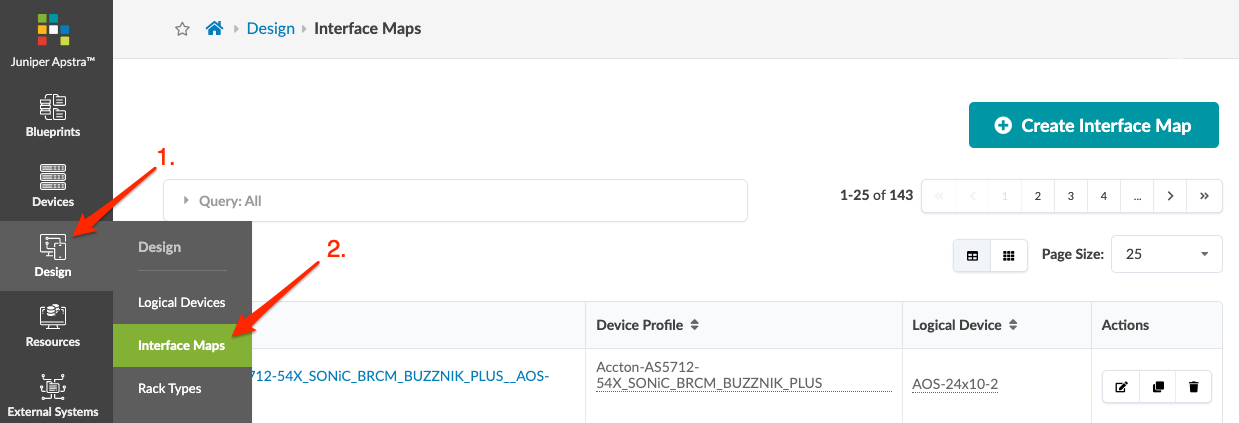Select Rack Types in Design menu
This screenshot has width=1239, height=423.
click(169, 388)
